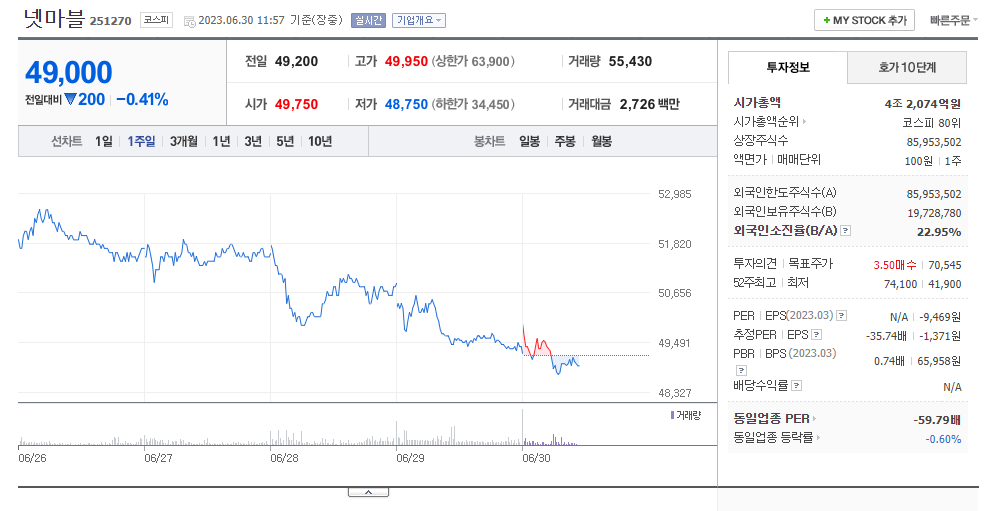Screen dimensions: 996x511
Task: Click the 52주최고 value 74,100
Action: [x=900, y=284]
